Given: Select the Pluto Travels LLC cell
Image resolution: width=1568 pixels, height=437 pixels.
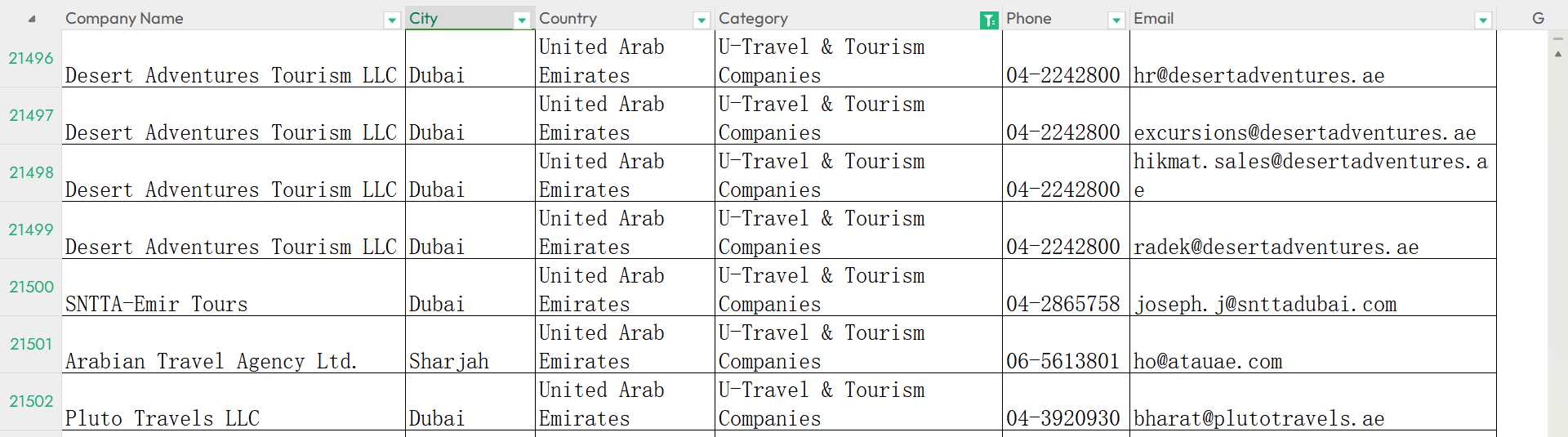Looking at the screenshot, I should tap(234, 402).
